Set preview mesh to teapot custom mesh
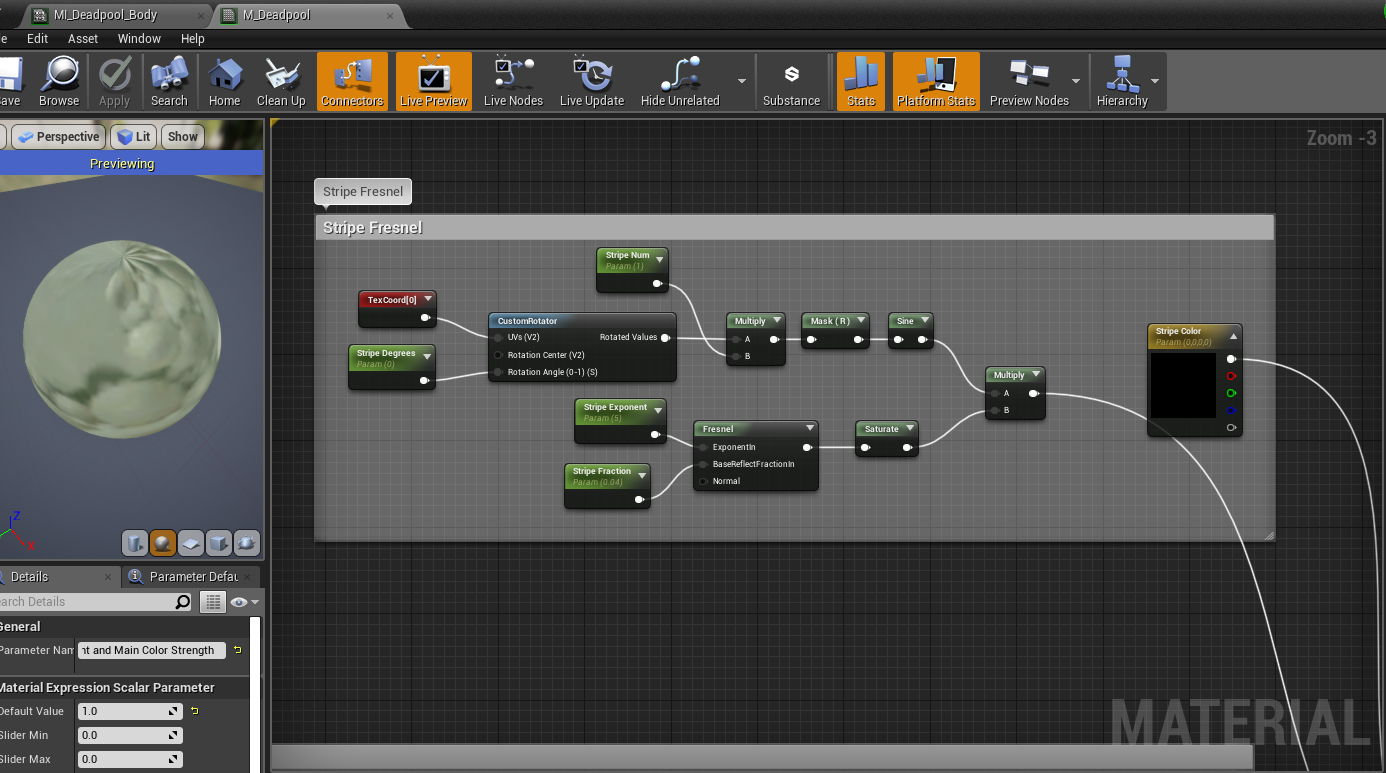 click(247, 543)
